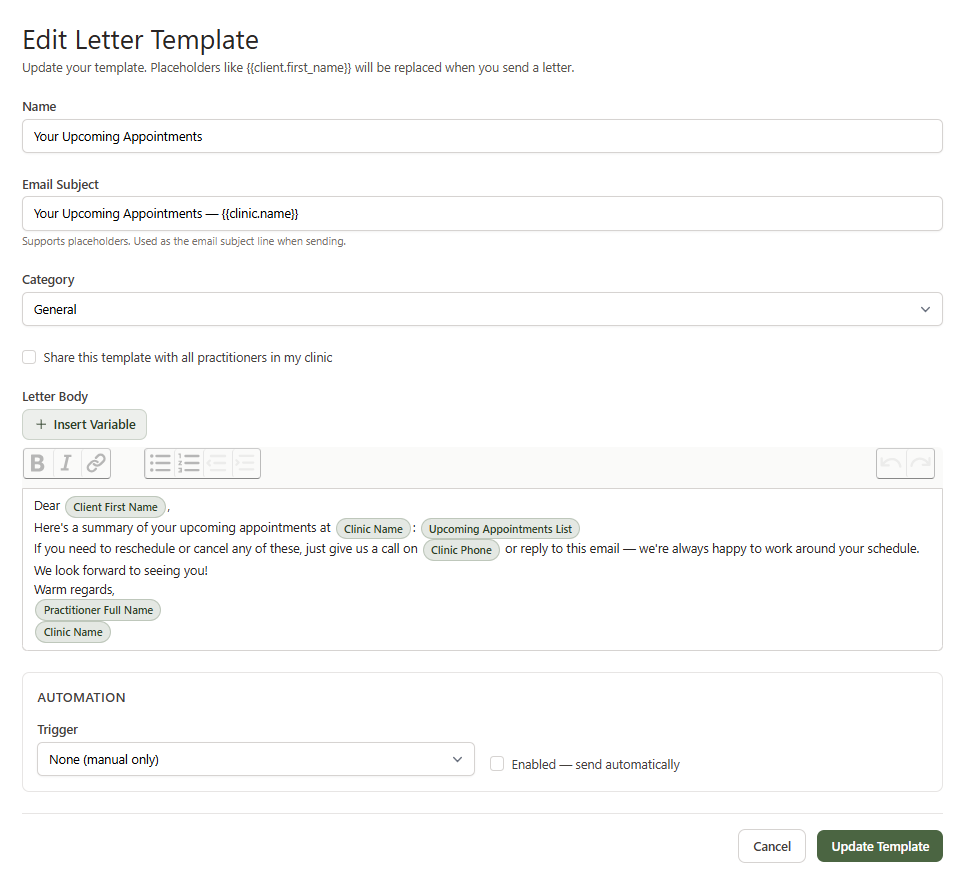Toggle bold formatting in the letter body
Screen dimensions: 969x886
(37, 463)
